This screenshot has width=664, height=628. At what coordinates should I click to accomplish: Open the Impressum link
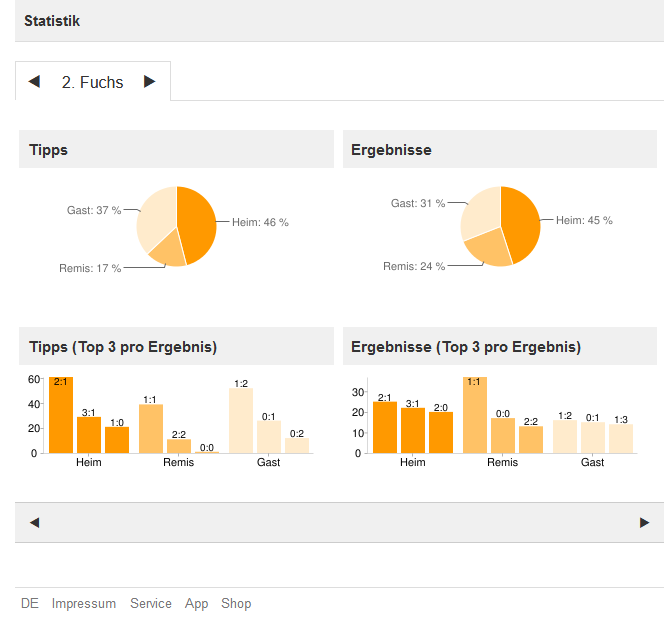point(84,604)
